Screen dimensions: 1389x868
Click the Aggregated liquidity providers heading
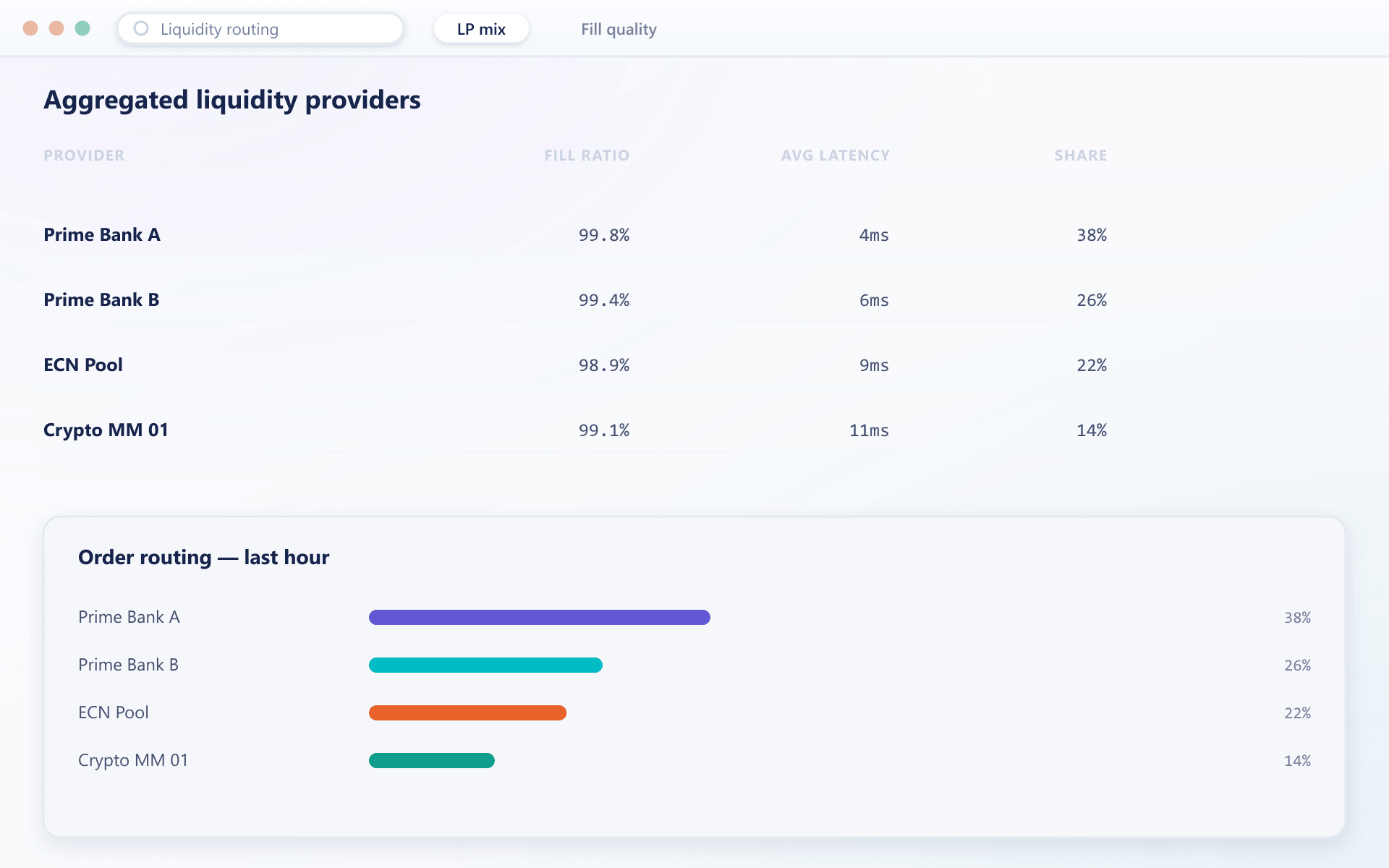click(232, 100)
